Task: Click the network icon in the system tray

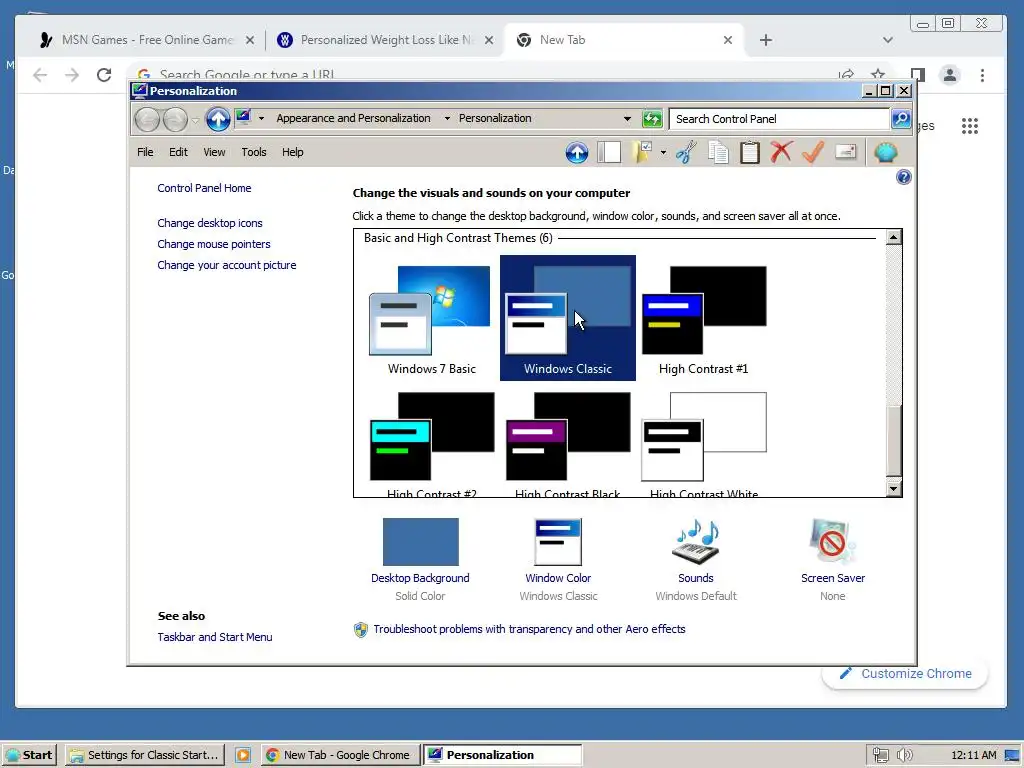Action: pyautogui.click(x=880, y=755)
